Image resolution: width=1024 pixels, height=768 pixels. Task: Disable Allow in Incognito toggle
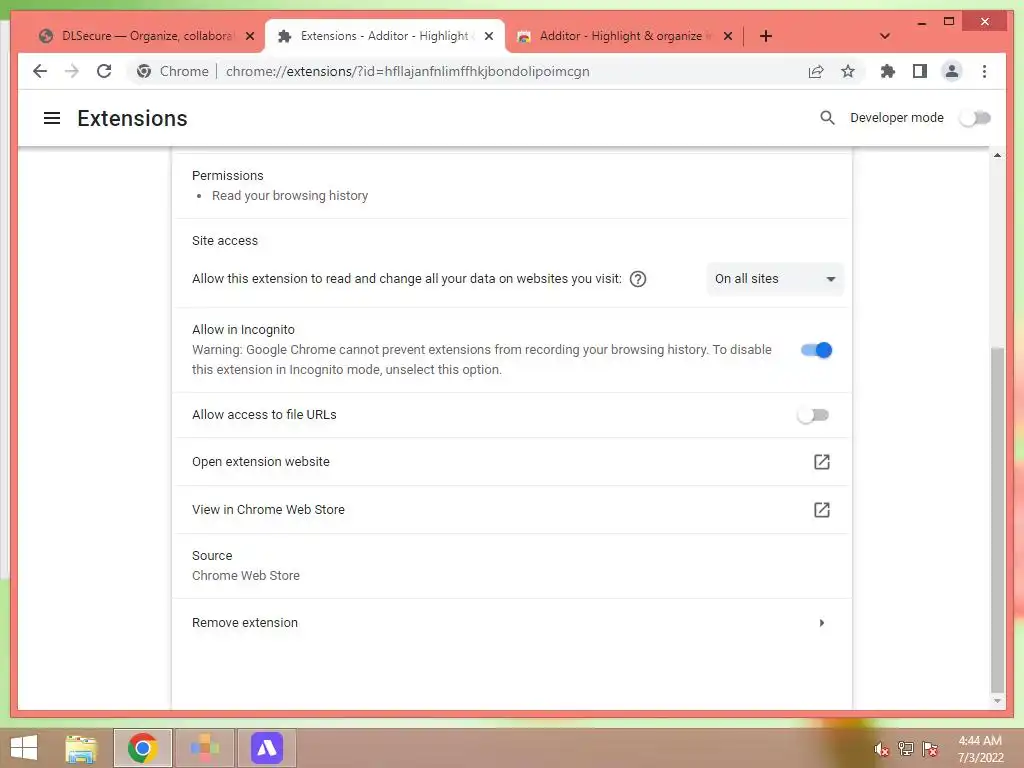click(816, 350)
